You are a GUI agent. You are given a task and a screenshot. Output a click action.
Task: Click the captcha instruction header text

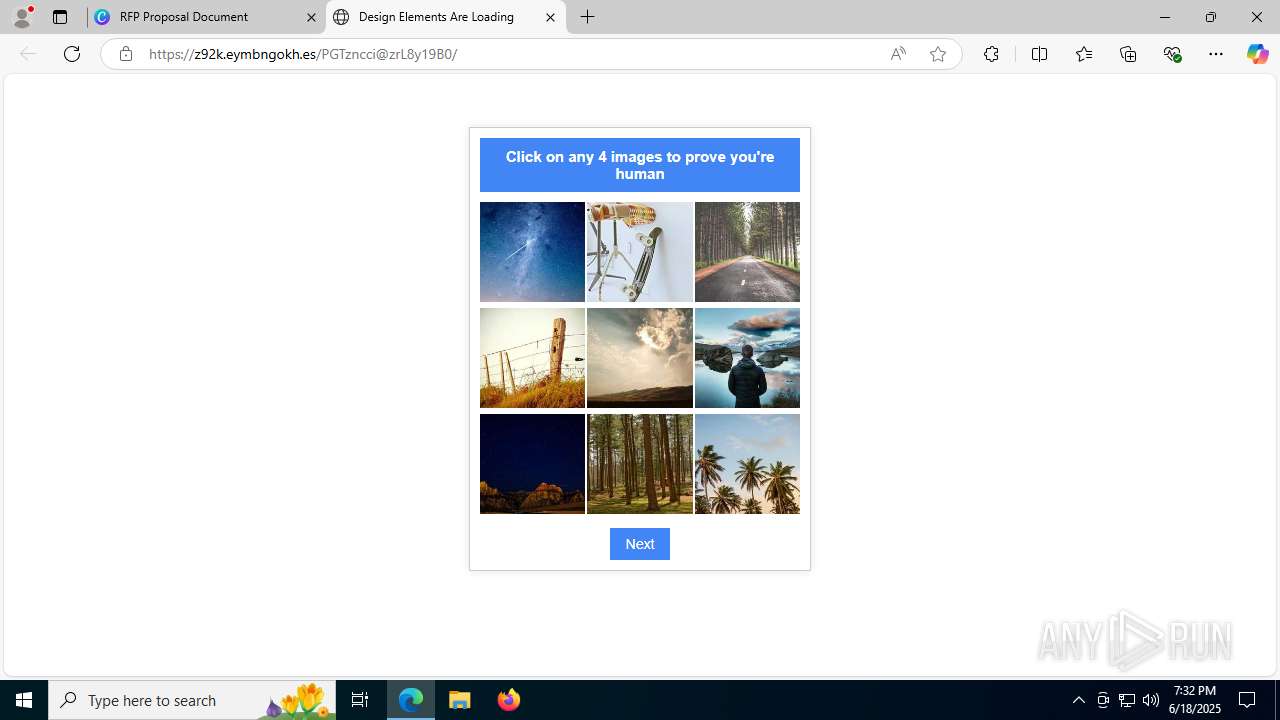point(640,165)
